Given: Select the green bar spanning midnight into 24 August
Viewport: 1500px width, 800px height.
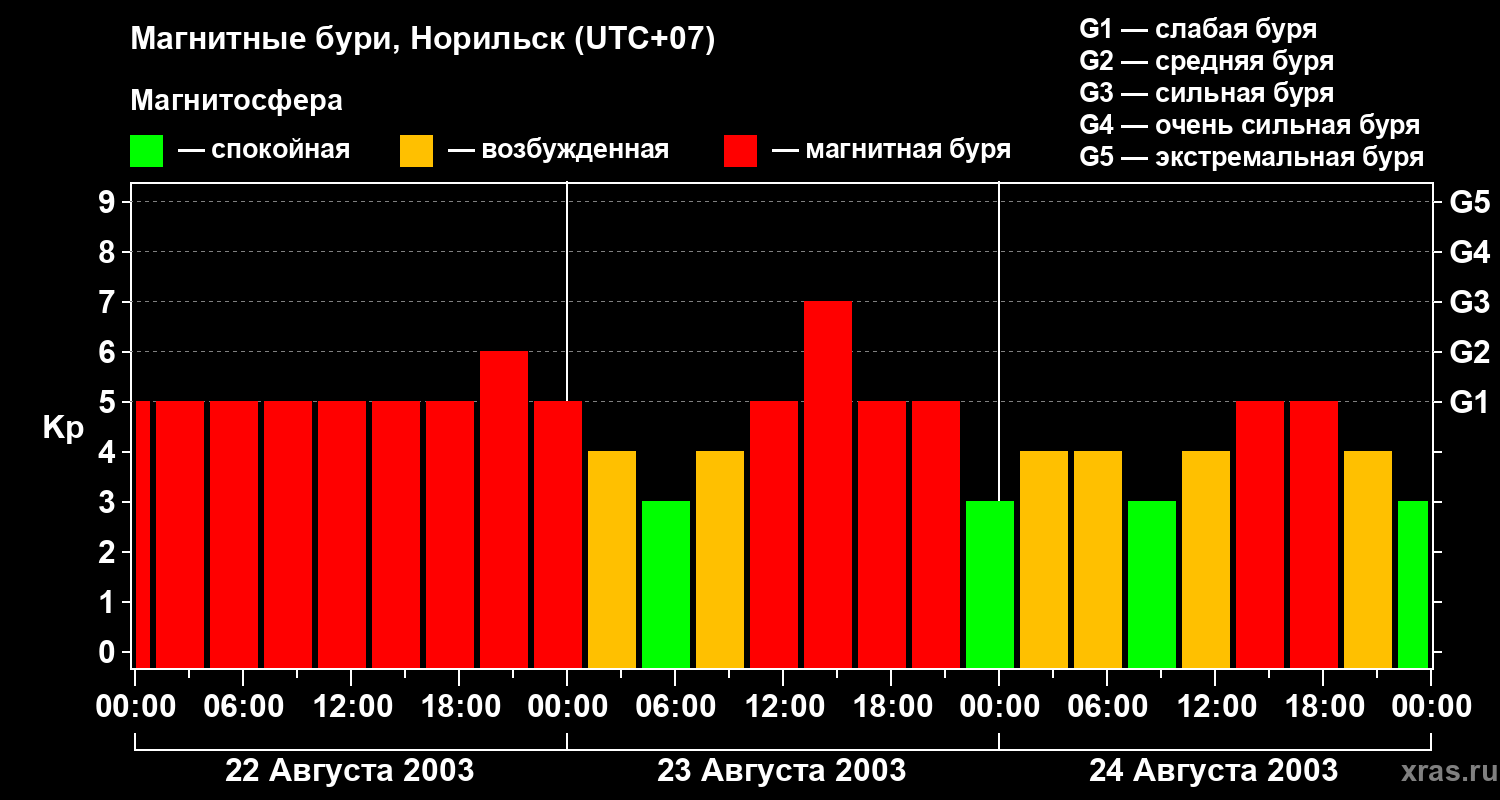Looking at the screenshot, I should (990, 584).
